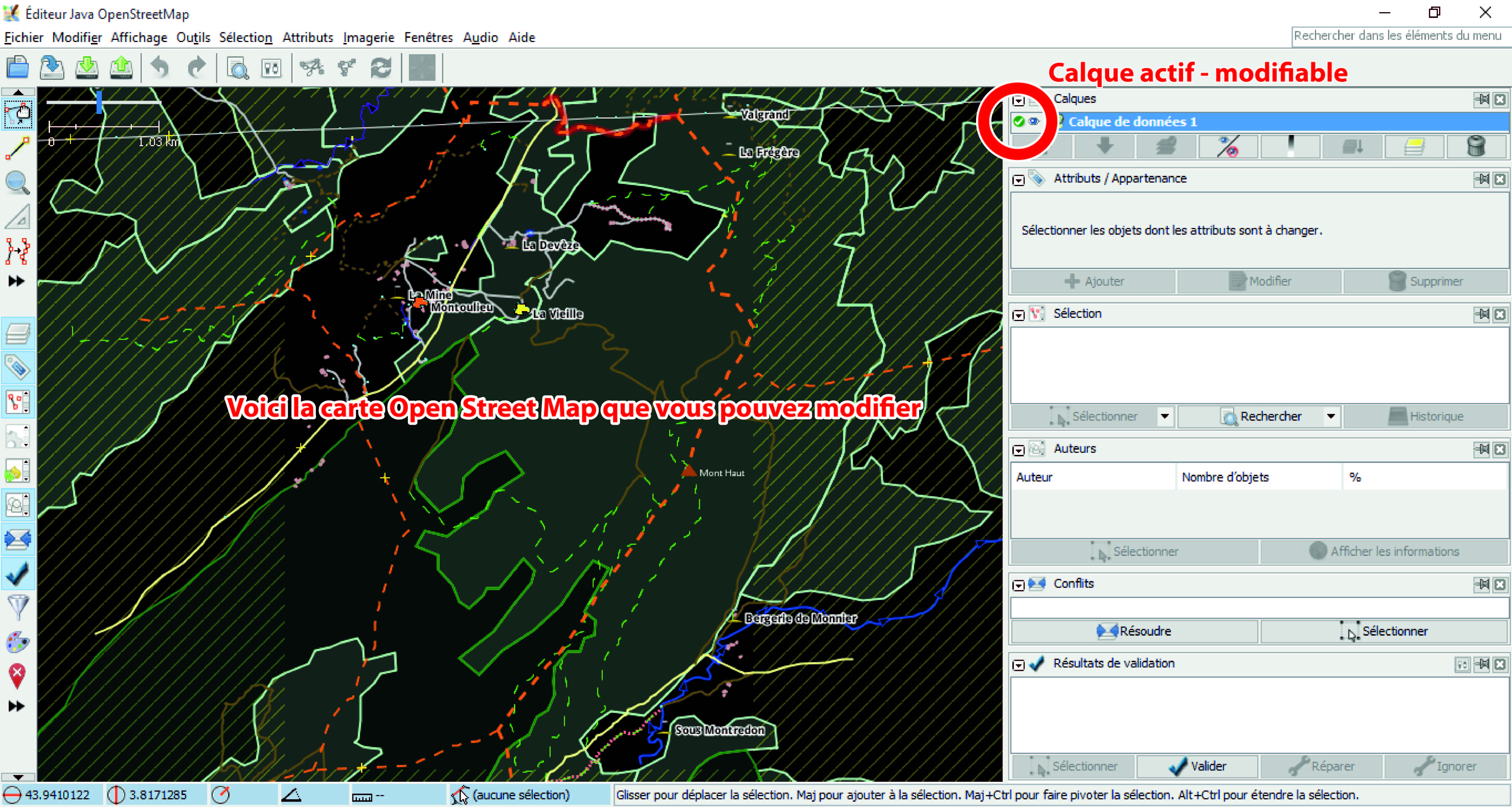1512x807 pixels.
Task: Click the red Notes marker icon
Action: (18, 676)
